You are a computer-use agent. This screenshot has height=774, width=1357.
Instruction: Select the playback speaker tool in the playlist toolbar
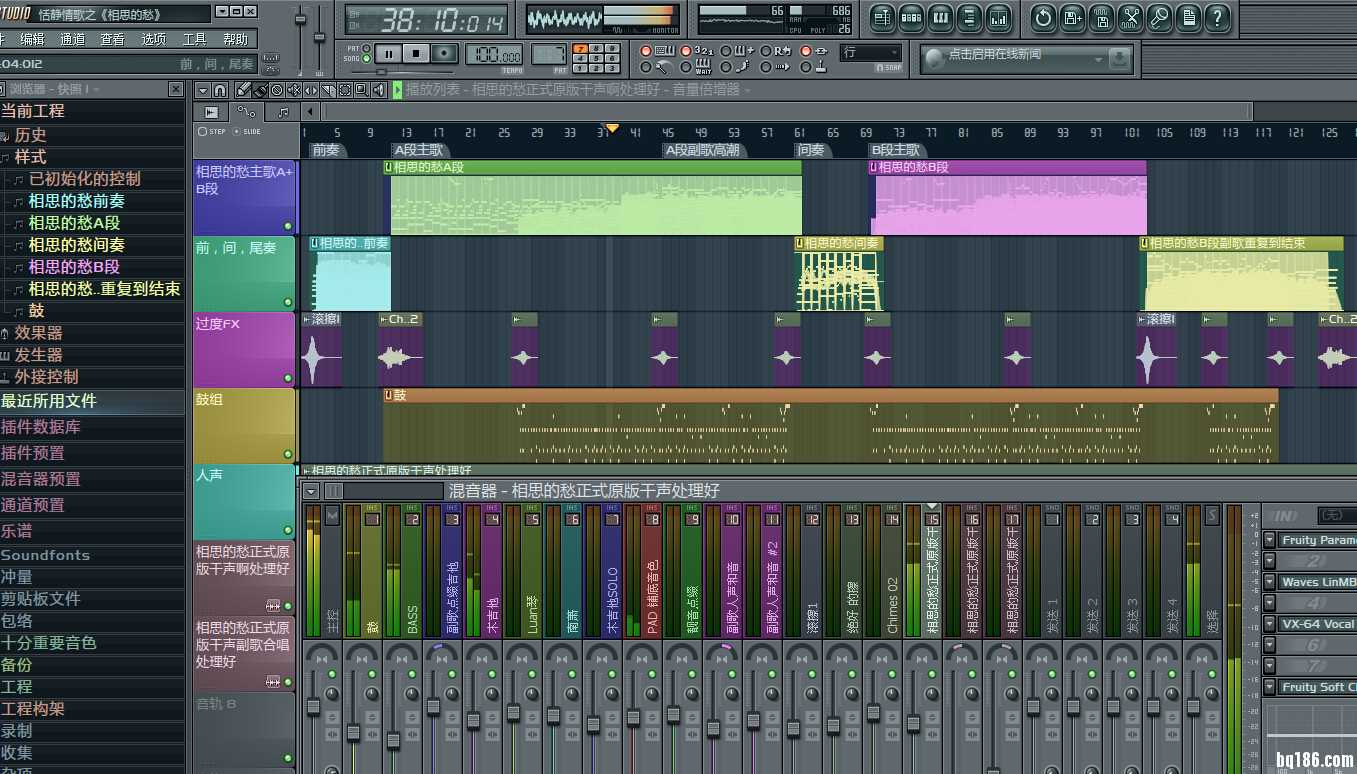pyautogui.click(x=379, y=90)
